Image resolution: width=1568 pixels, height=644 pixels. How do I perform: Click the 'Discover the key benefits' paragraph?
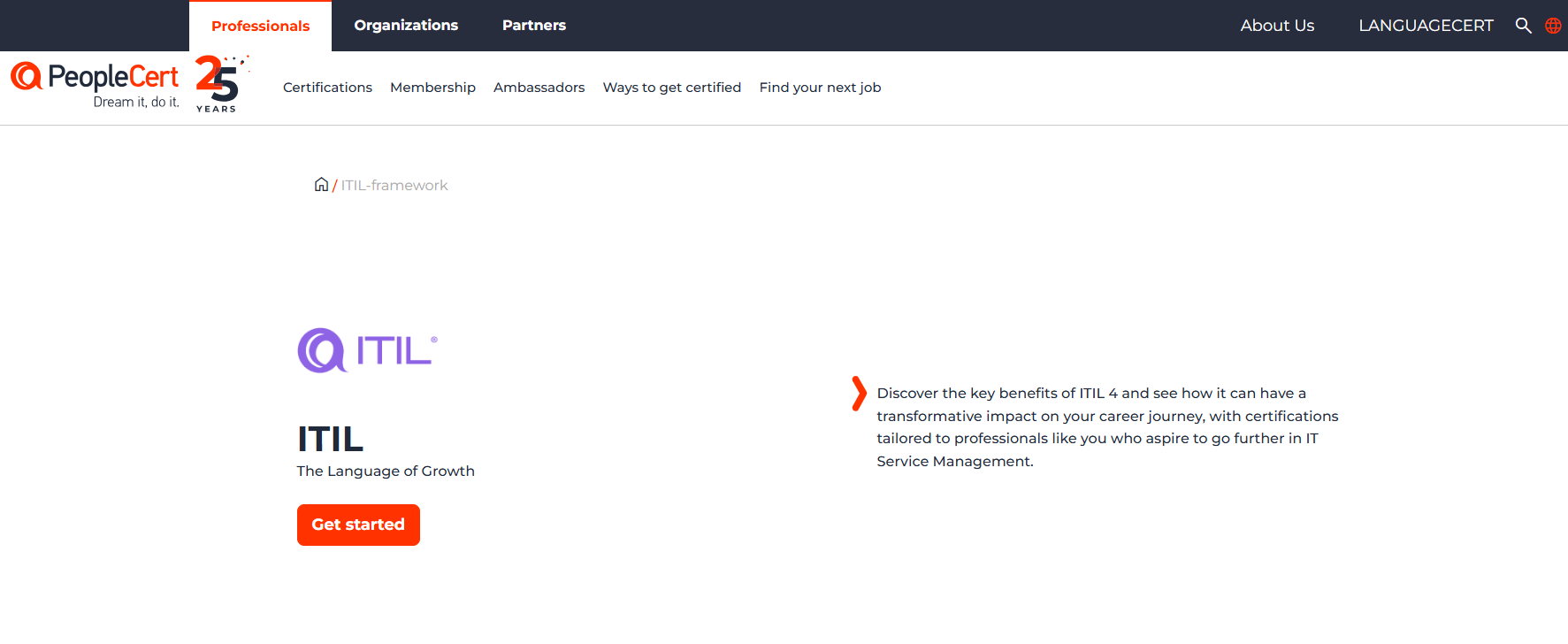pos(1107,426)
